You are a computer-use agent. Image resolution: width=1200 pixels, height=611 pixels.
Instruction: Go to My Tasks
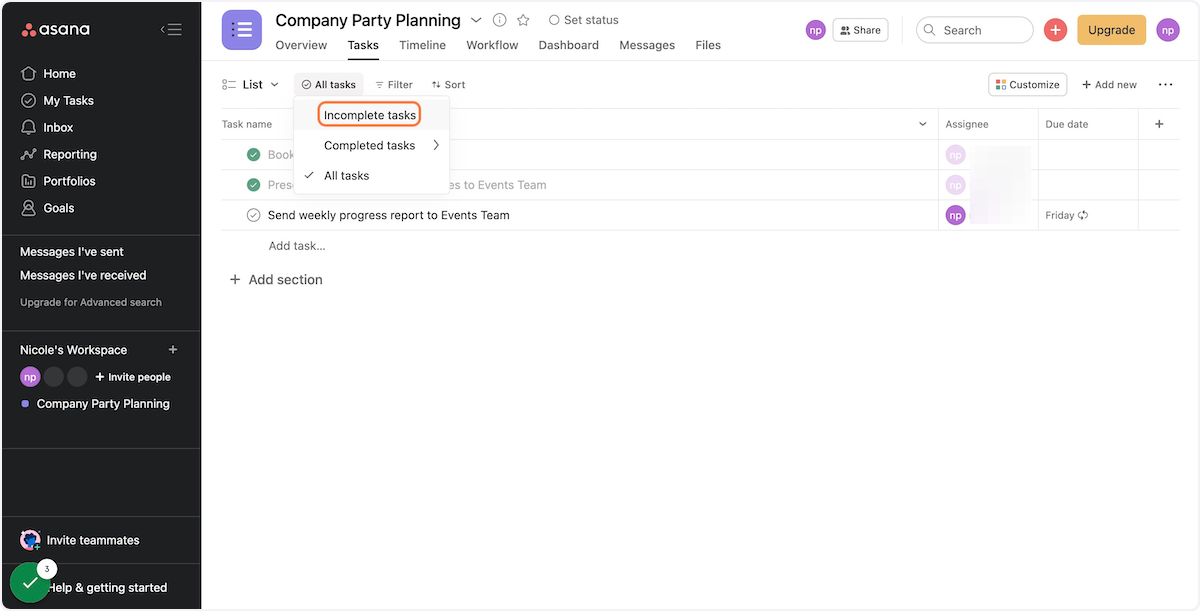[x=57, y=101]
